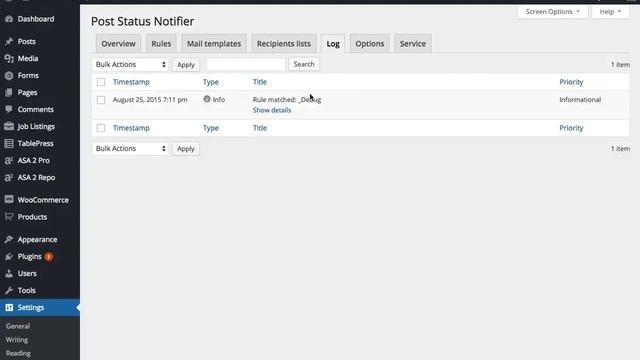Screen dimensions: 640x360
Task: Click the Job Listings briefcase icon
Action: [x=9, y=127]
